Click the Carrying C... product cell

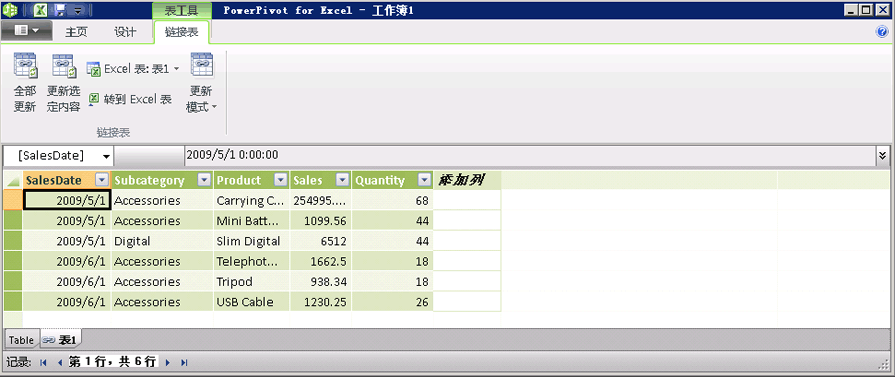coord(252,200)
